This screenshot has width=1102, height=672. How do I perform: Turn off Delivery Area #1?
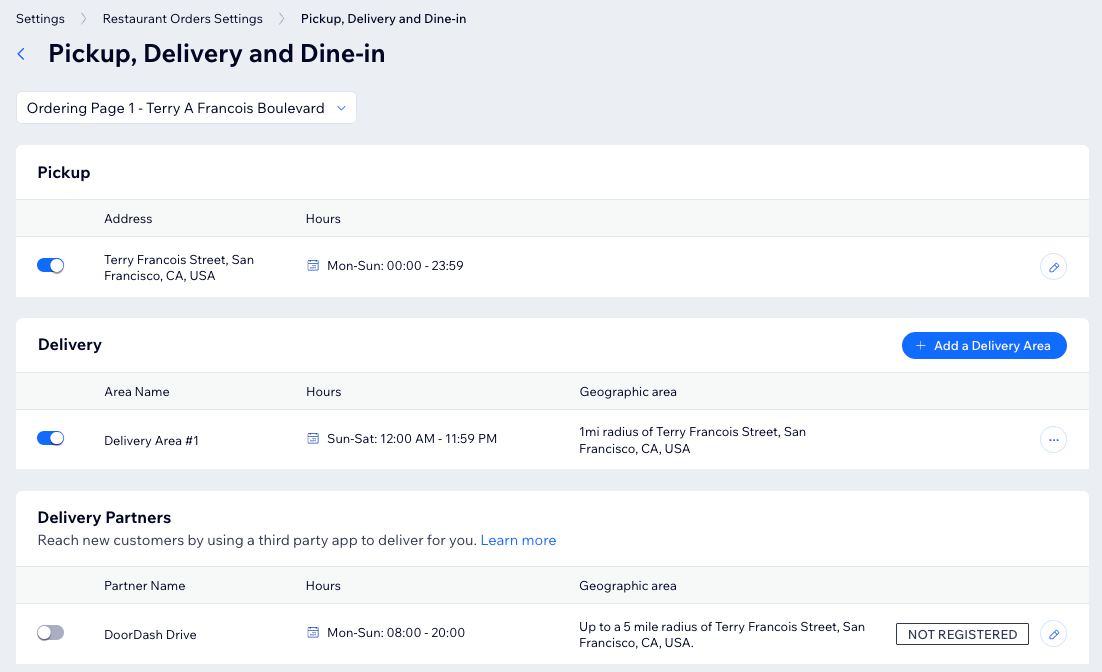click(x=50, y=439)
